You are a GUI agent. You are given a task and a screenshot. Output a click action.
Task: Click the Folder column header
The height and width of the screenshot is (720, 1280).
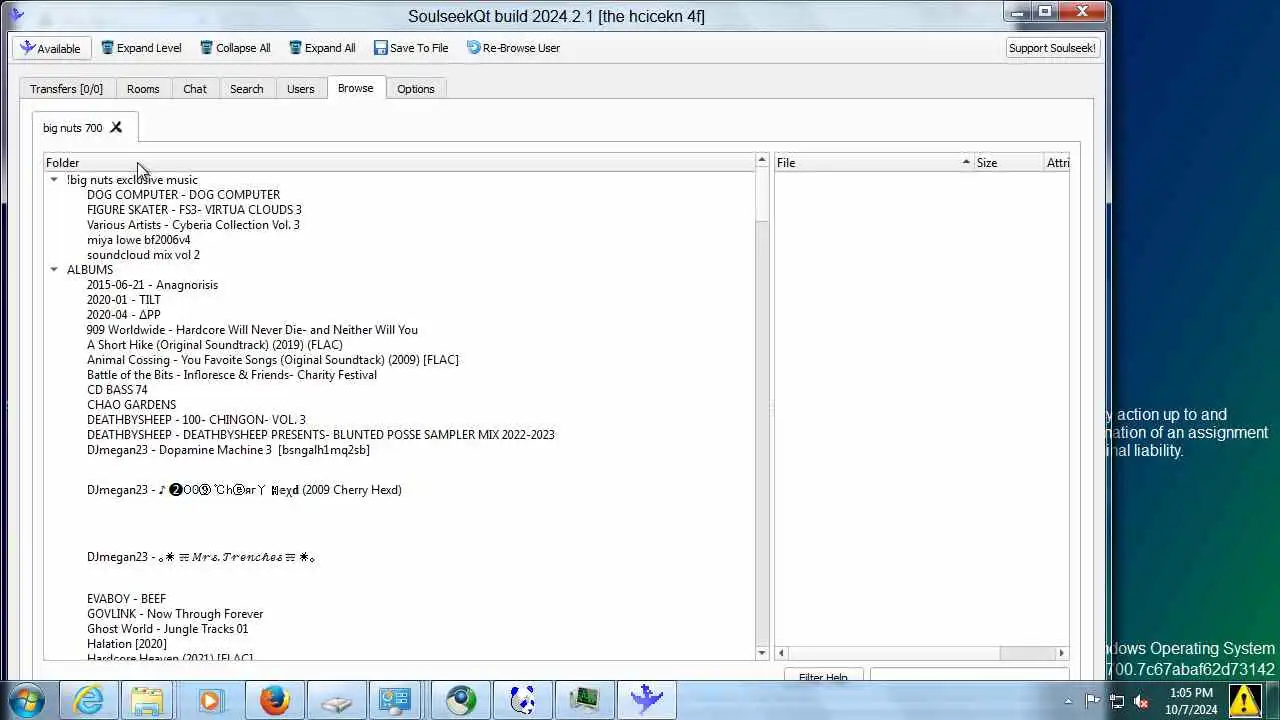pos(399,163)
